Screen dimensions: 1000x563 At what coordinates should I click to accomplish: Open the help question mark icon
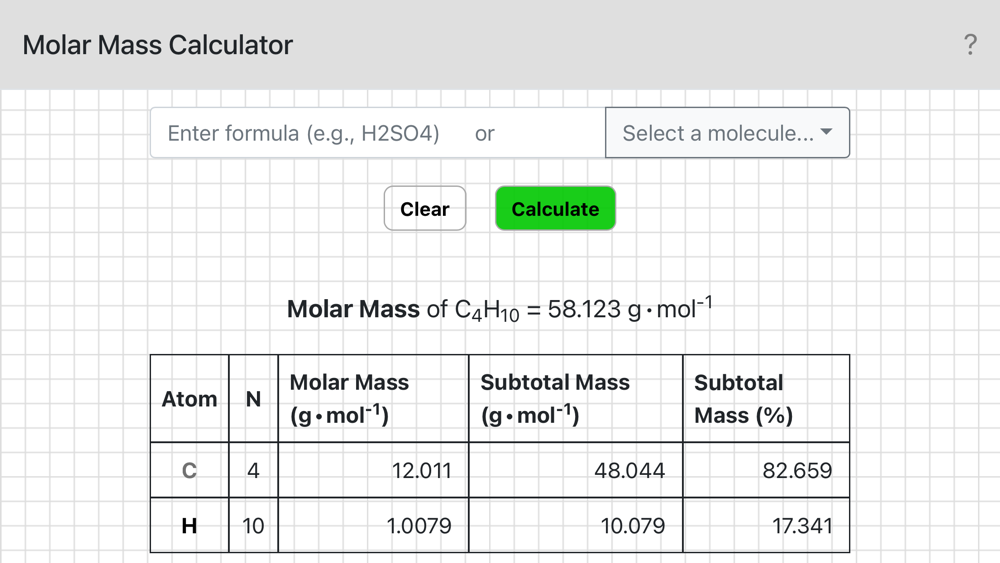[x=970, y=45]
